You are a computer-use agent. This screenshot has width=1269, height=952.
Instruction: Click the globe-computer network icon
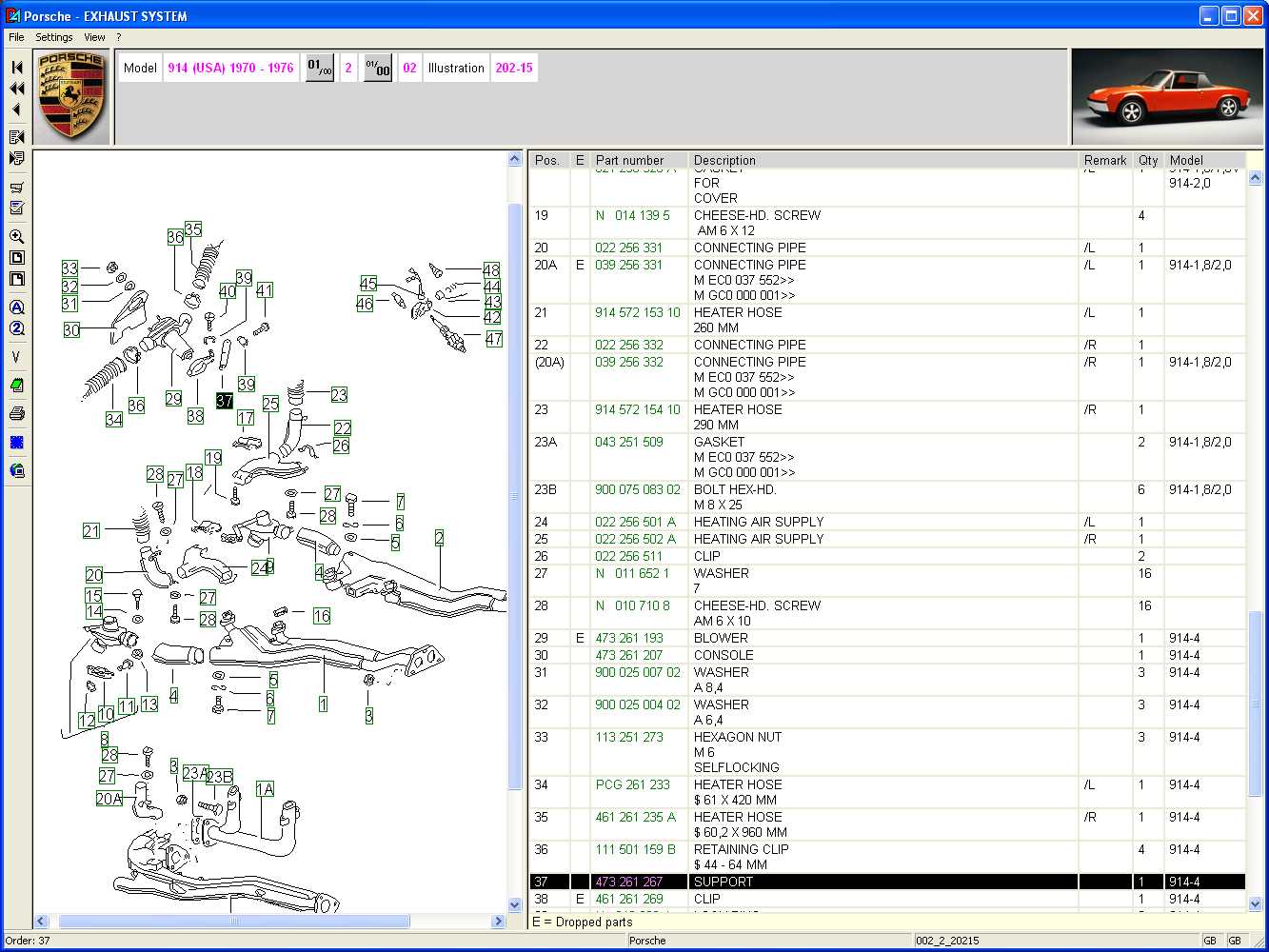coord(16,470)
